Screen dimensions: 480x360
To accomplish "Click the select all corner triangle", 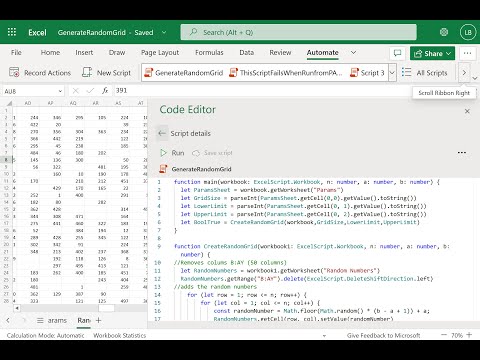I will (x=9, y=103).
